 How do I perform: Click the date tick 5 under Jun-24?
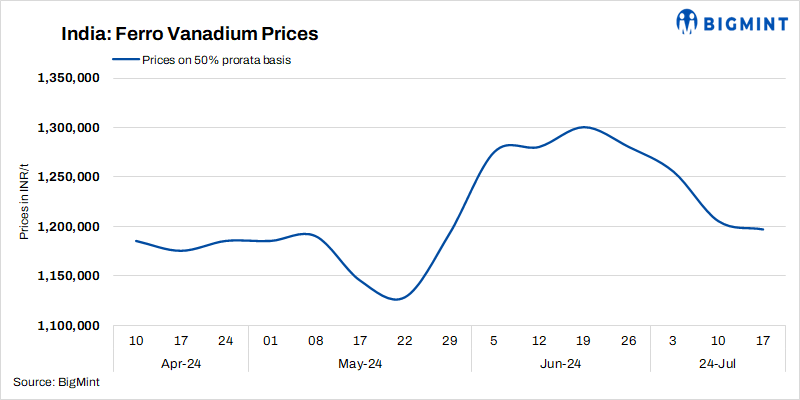[x=495, y=341]
